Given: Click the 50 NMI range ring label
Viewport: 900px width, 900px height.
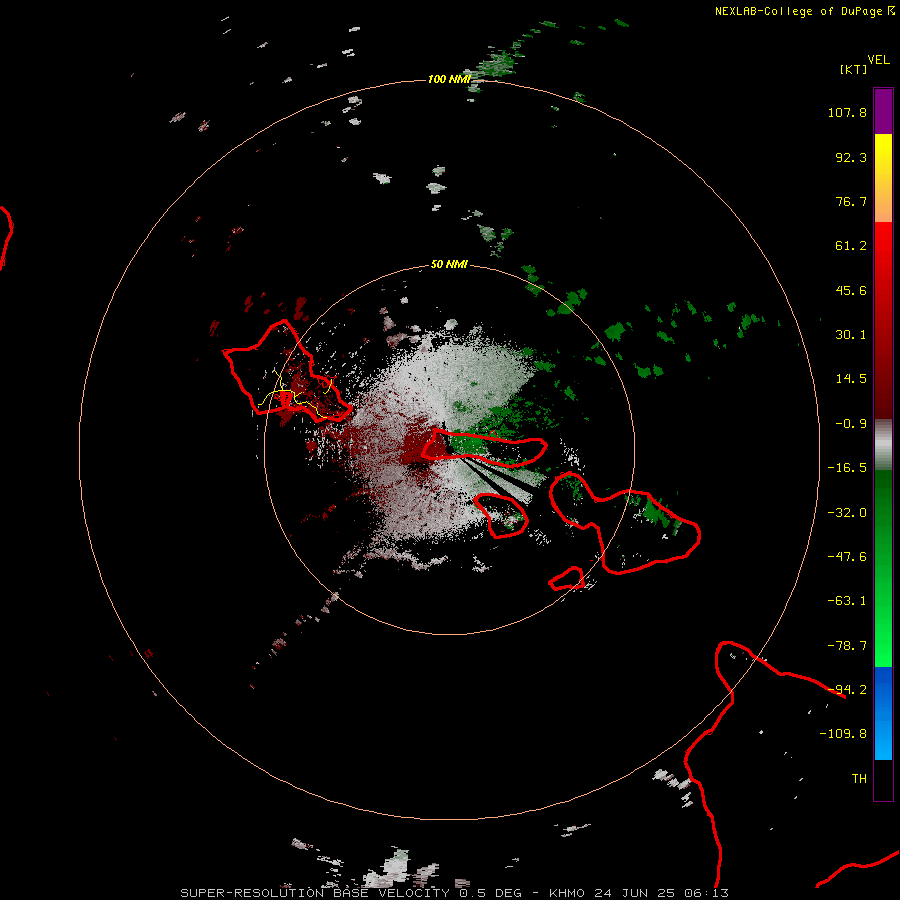Looking at the screenshot, I should (x=449, y=264).
